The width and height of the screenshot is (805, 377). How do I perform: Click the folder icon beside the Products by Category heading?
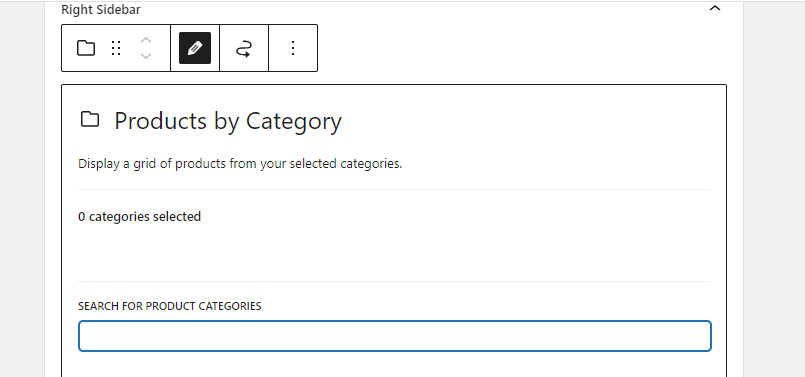tap(90, 119)
